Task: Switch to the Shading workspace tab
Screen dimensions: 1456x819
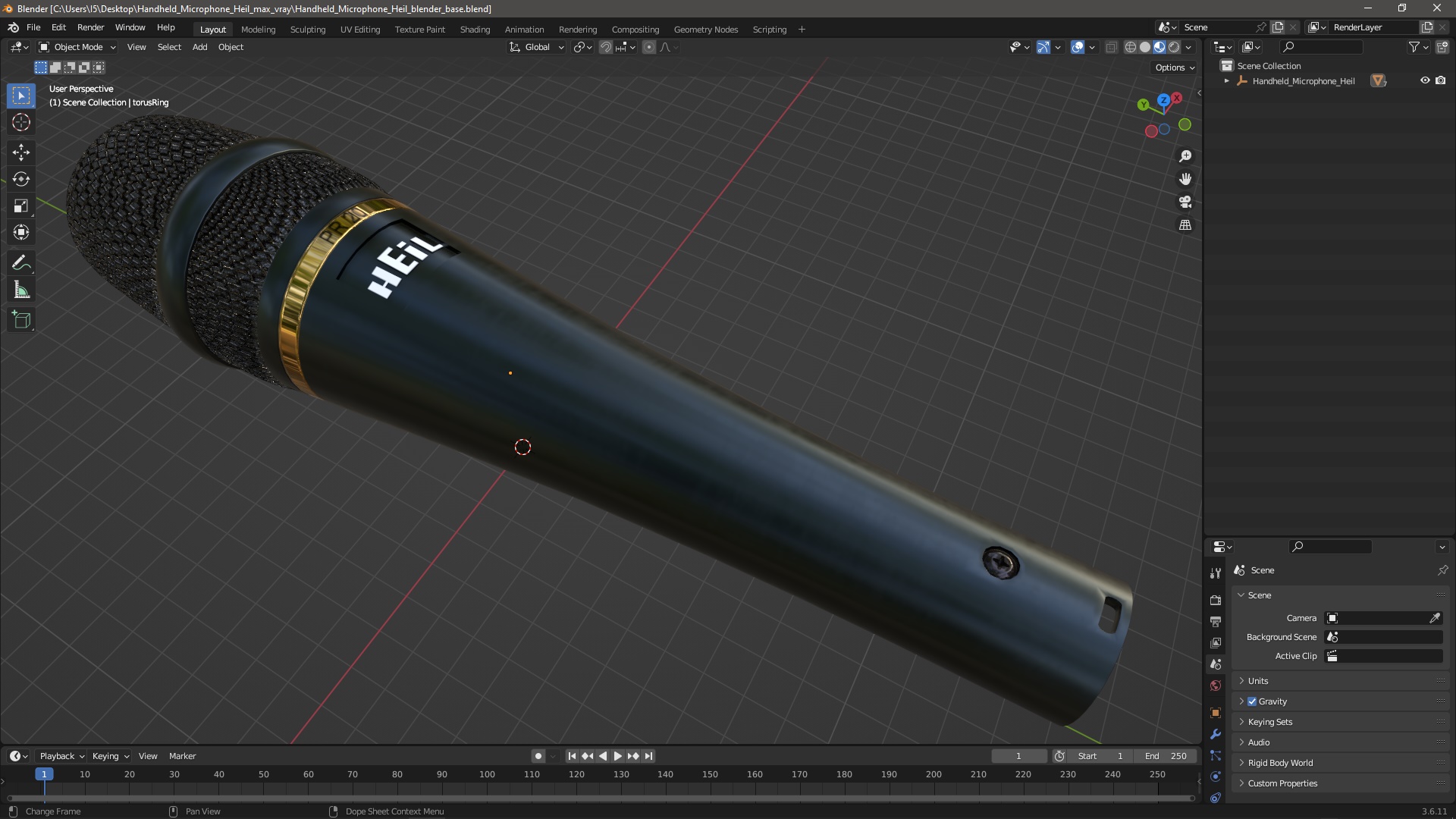Action: [x=475, y=30]
